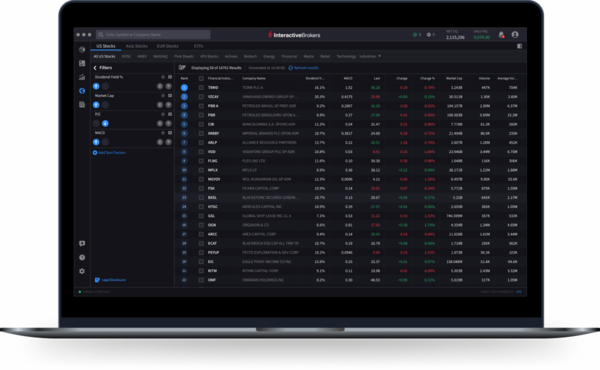
Task: Check the box for PBR A row
Action: coord(201,106)
